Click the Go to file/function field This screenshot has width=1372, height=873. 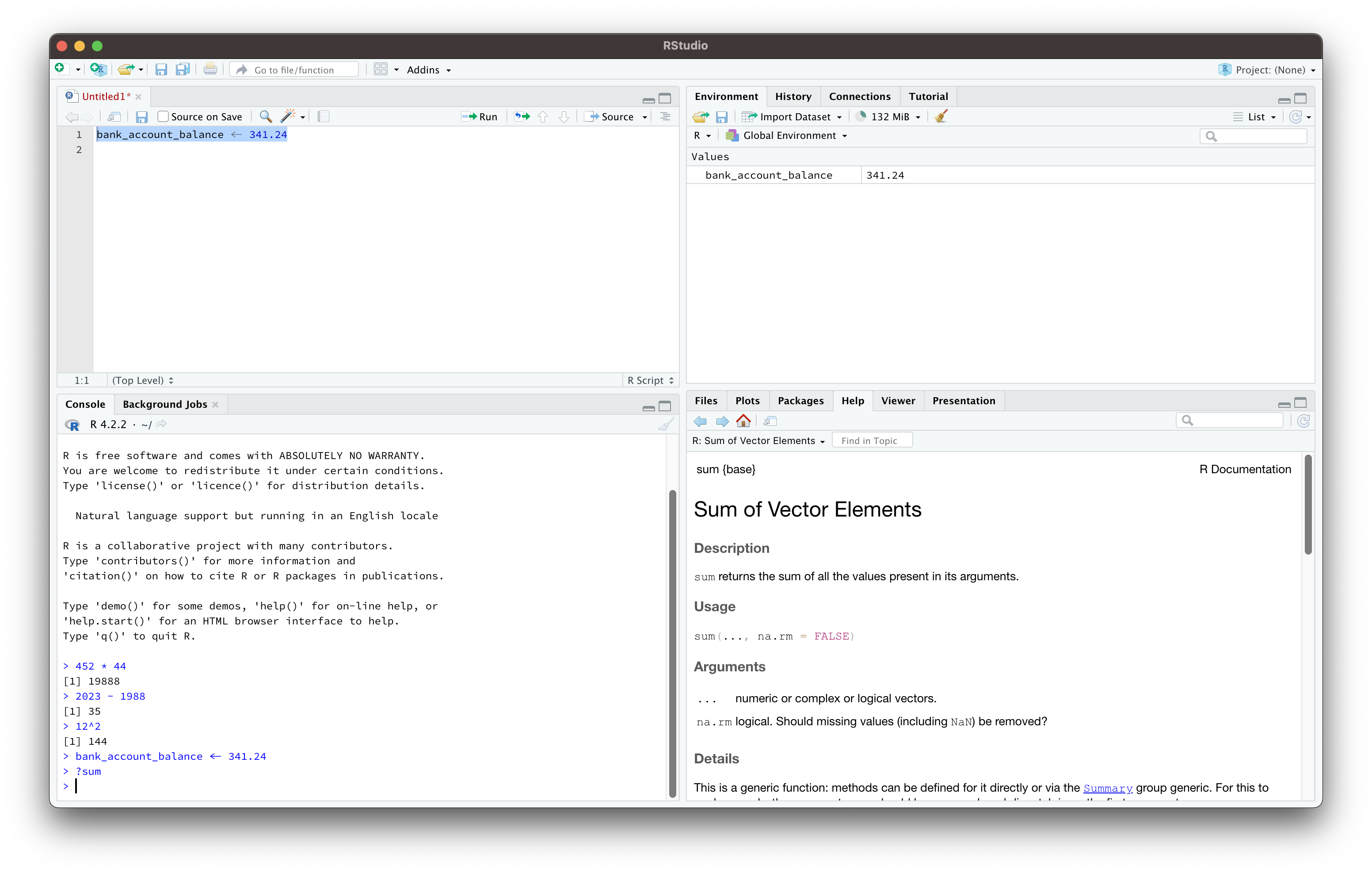point(294,69)
